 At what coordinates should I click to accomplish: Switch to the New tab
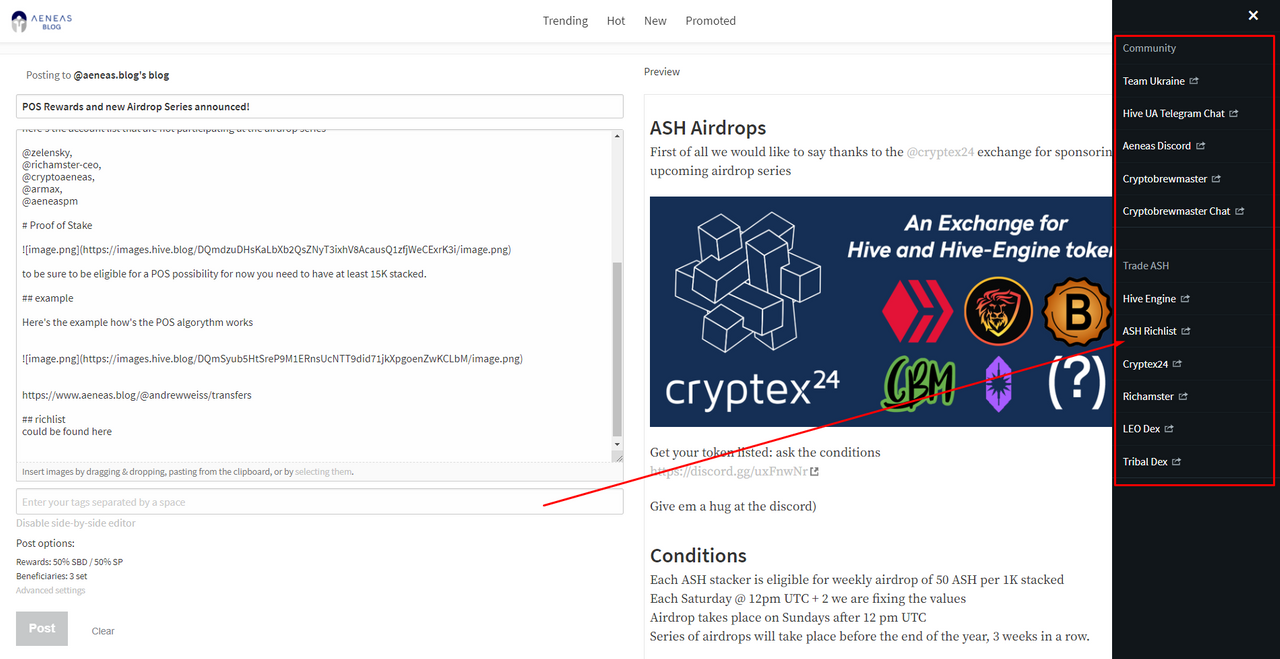point(655,21)
